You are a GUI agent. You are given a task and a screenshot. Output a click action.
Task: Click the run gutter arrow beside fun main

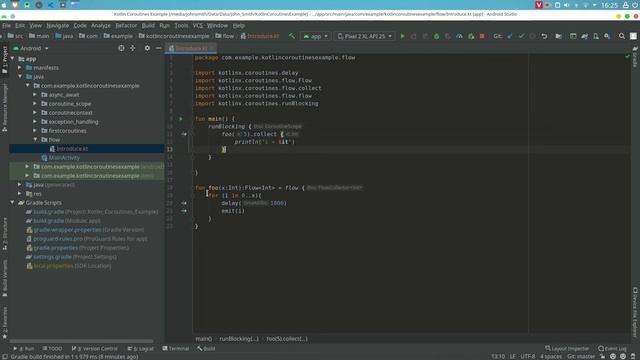coord(181,119)
